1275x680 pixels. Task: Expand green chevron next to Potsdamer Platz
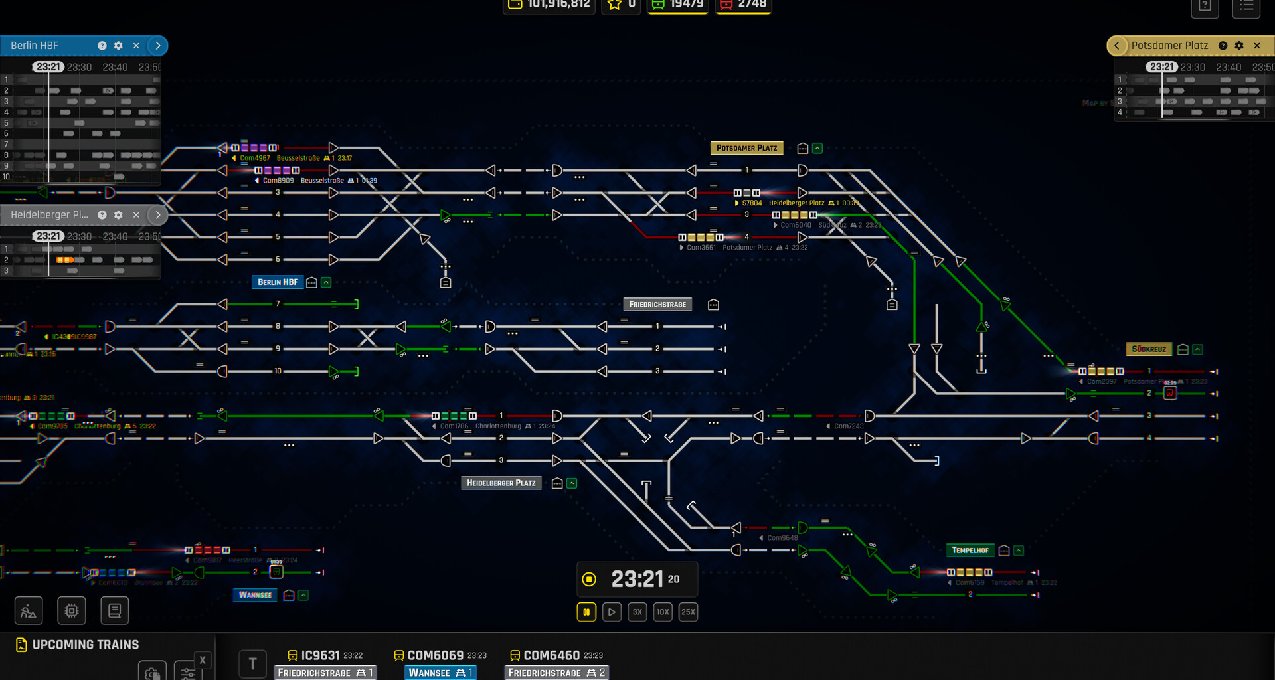coord(818,148)
